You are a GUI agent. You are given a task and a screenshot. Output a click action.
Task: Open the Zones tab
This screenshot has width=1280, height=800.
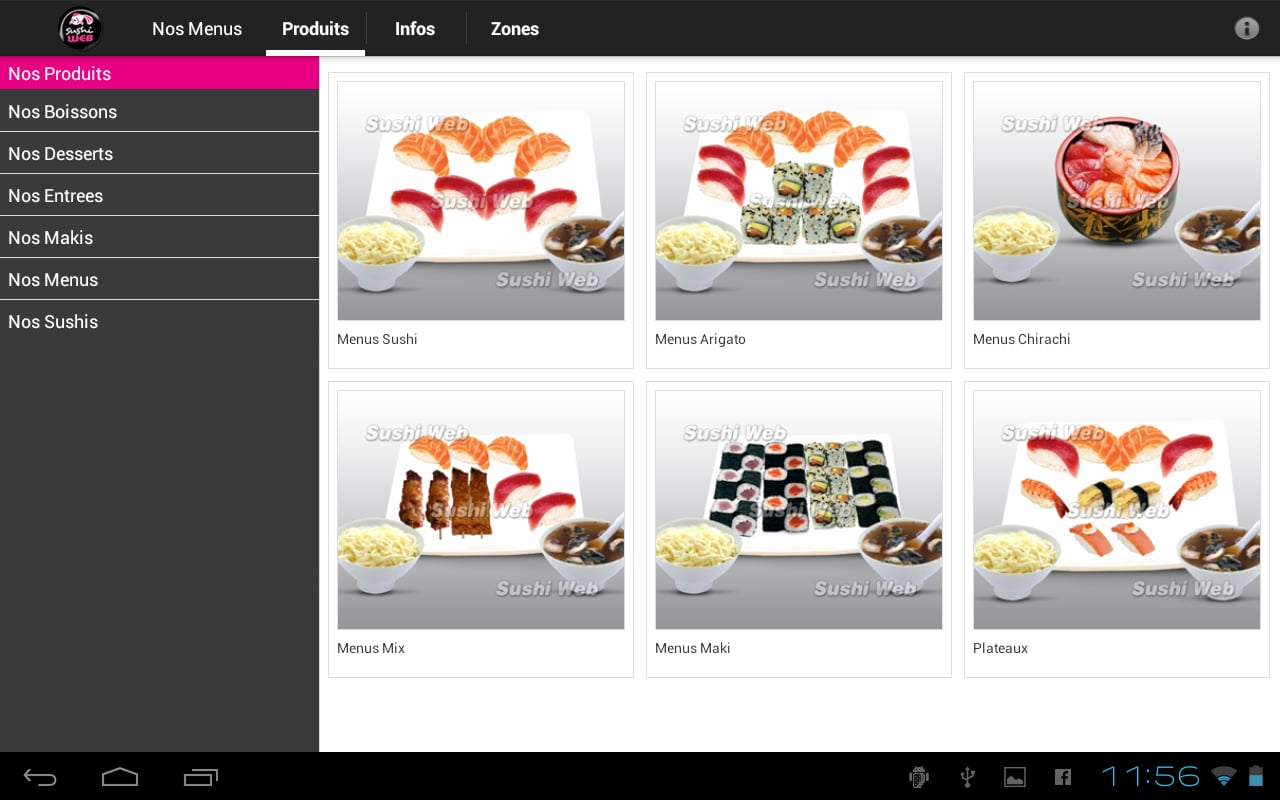tap(515, 29)
